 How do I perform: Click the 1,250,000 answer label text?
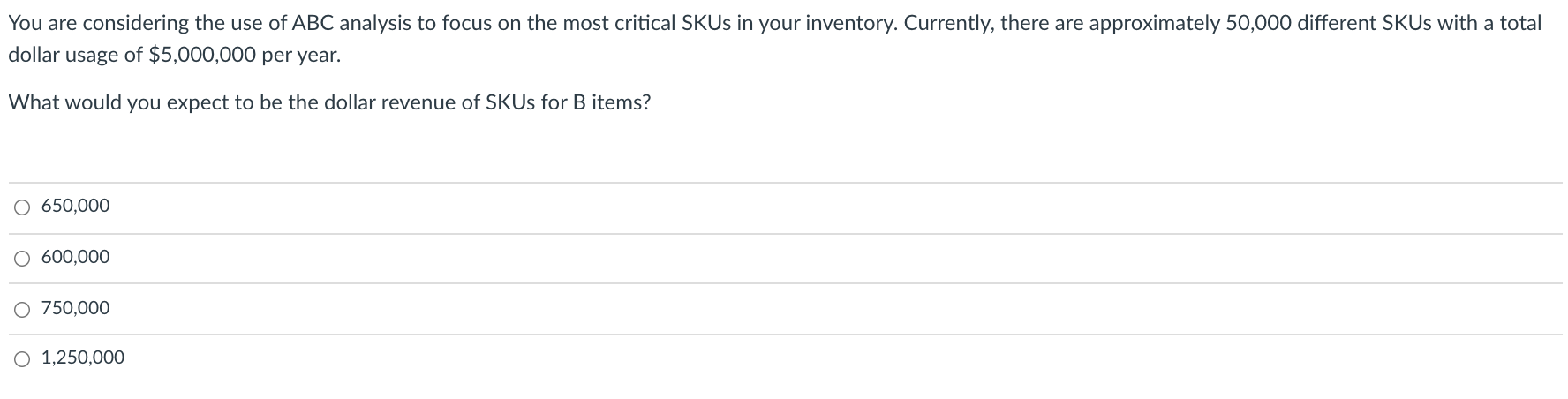pos(83,358)
